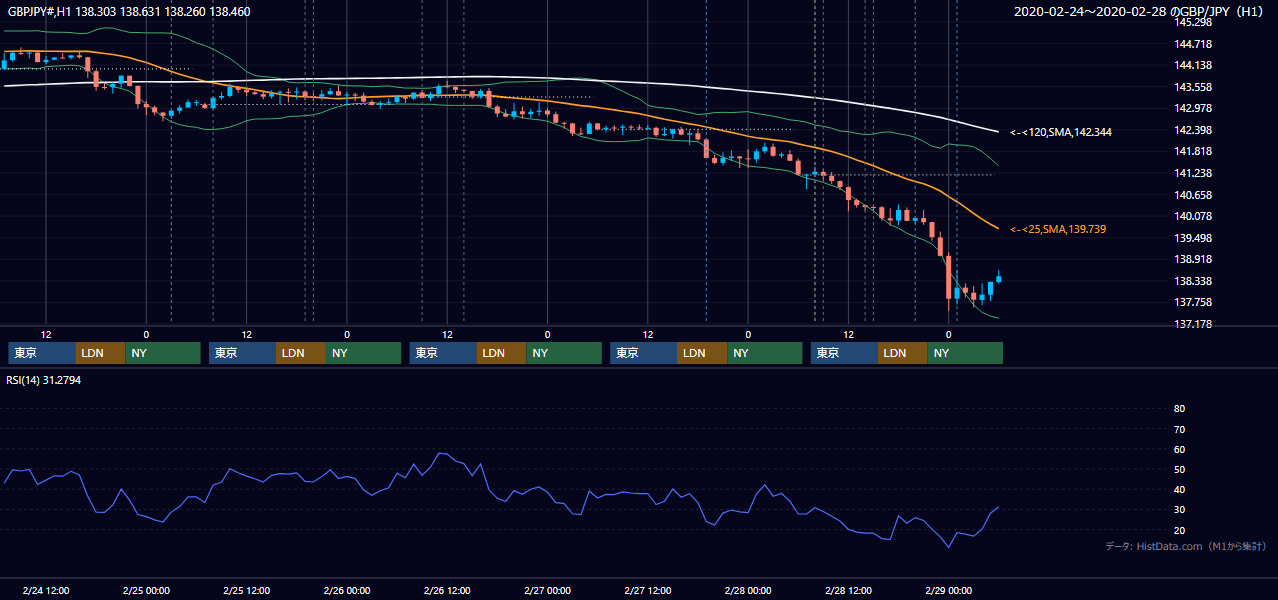Click the 120 SMA label reading 142.344
This screenshot has height=600, width=1278.
1061,132
